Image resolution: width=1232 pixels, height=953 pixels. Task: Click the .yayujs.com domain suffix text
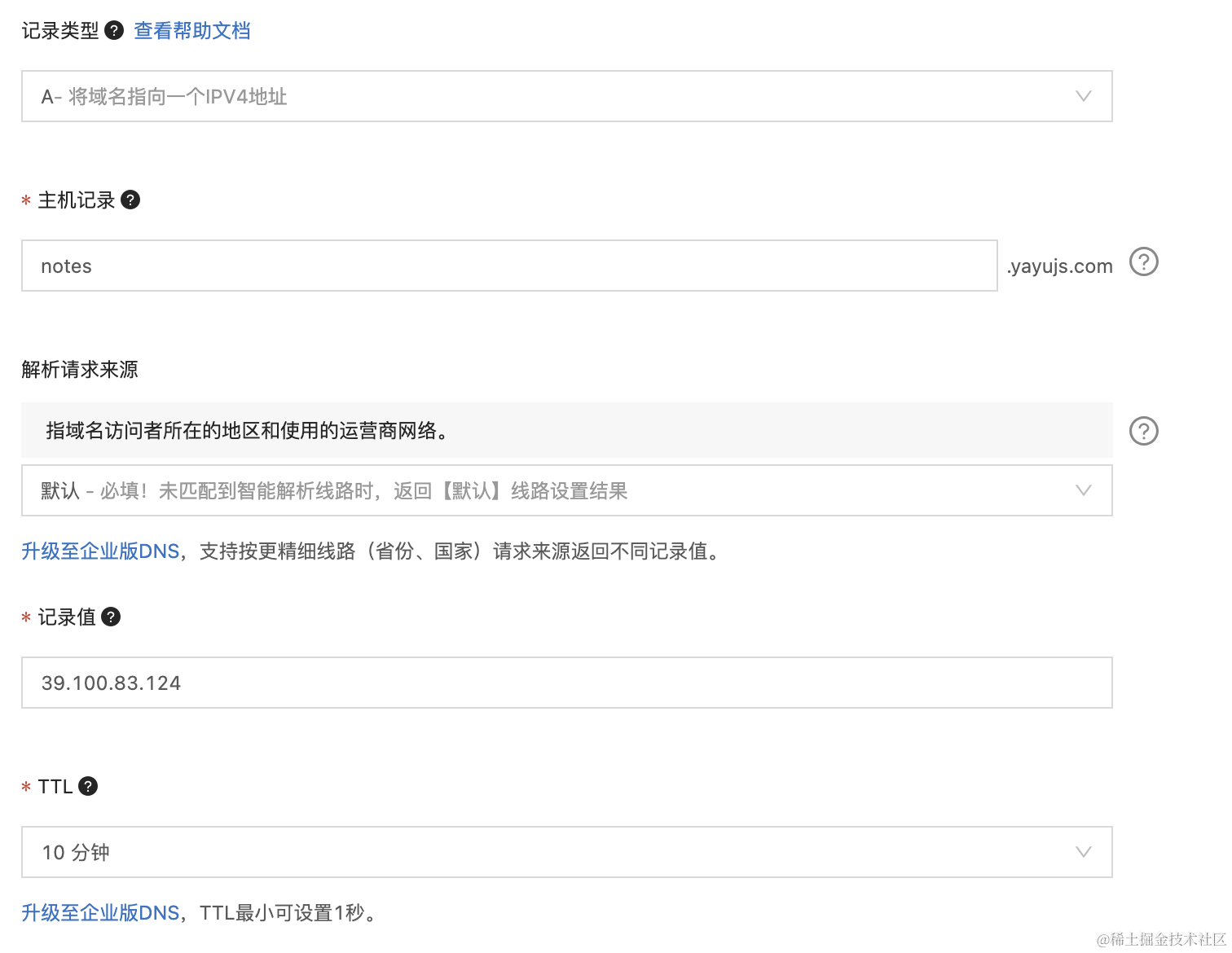(x=1059, y=266)
